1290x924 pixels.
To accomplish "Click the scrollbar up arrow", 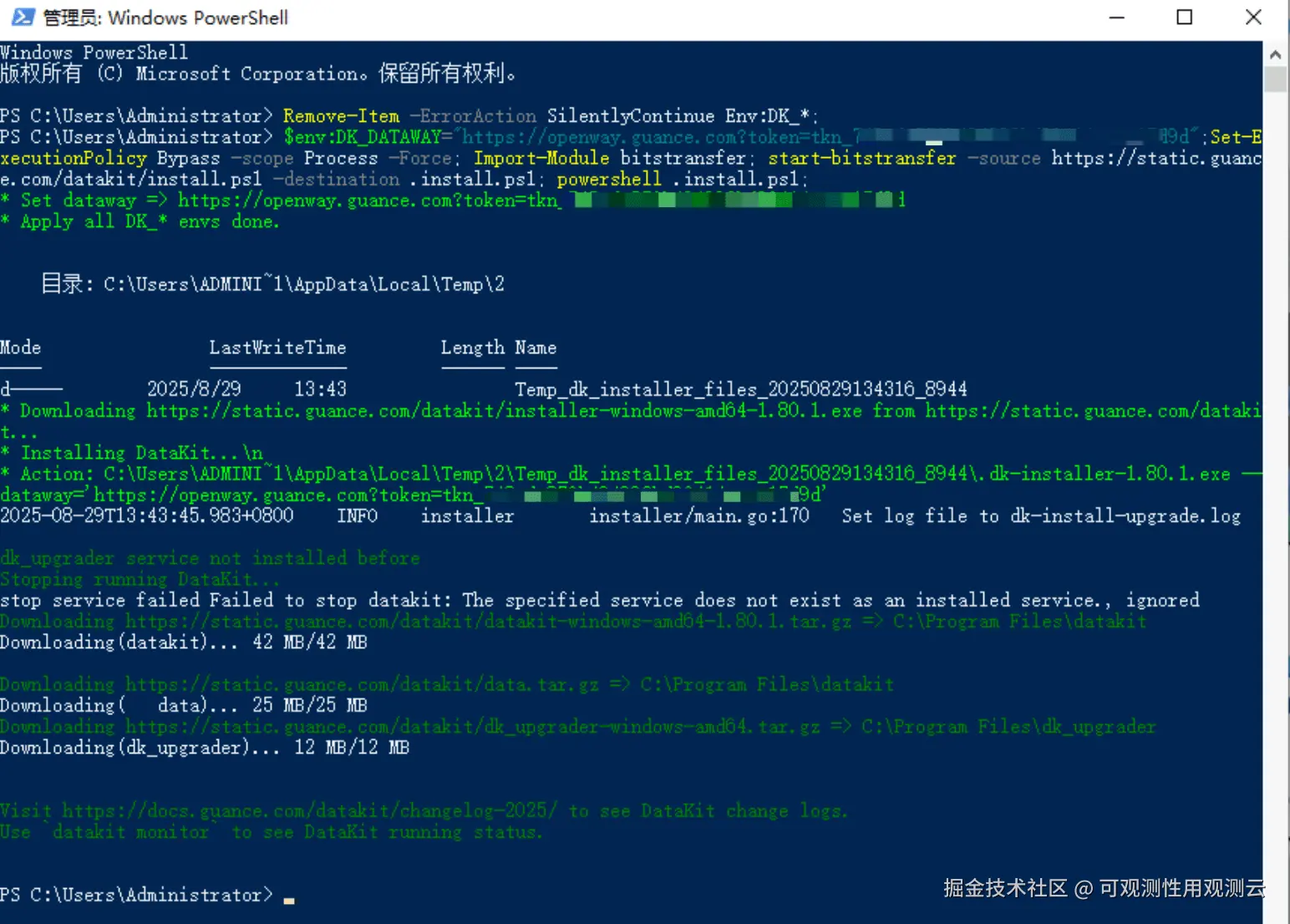I will [1275, 54].
